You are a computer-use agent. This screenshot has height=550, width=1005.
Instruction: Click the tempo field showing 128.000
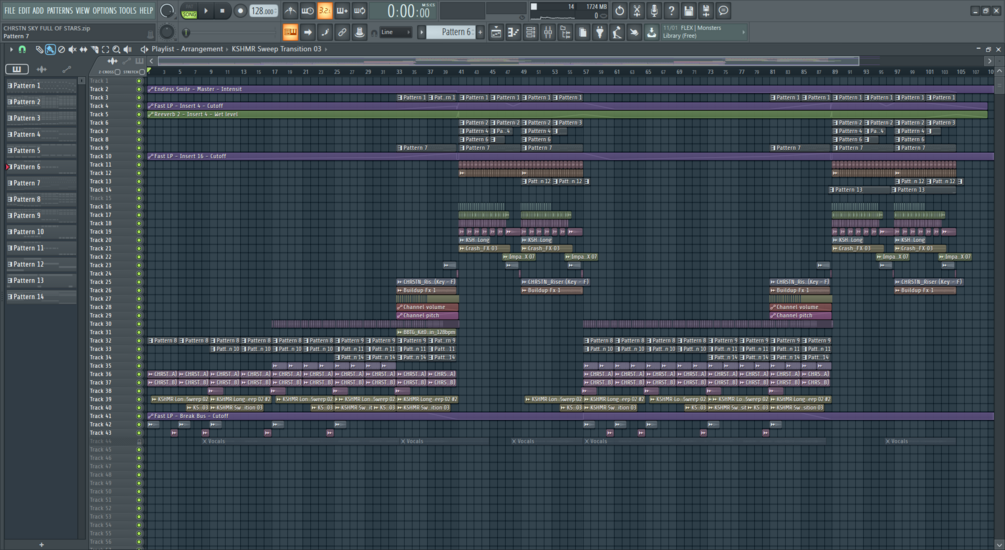tap(263, 11)
